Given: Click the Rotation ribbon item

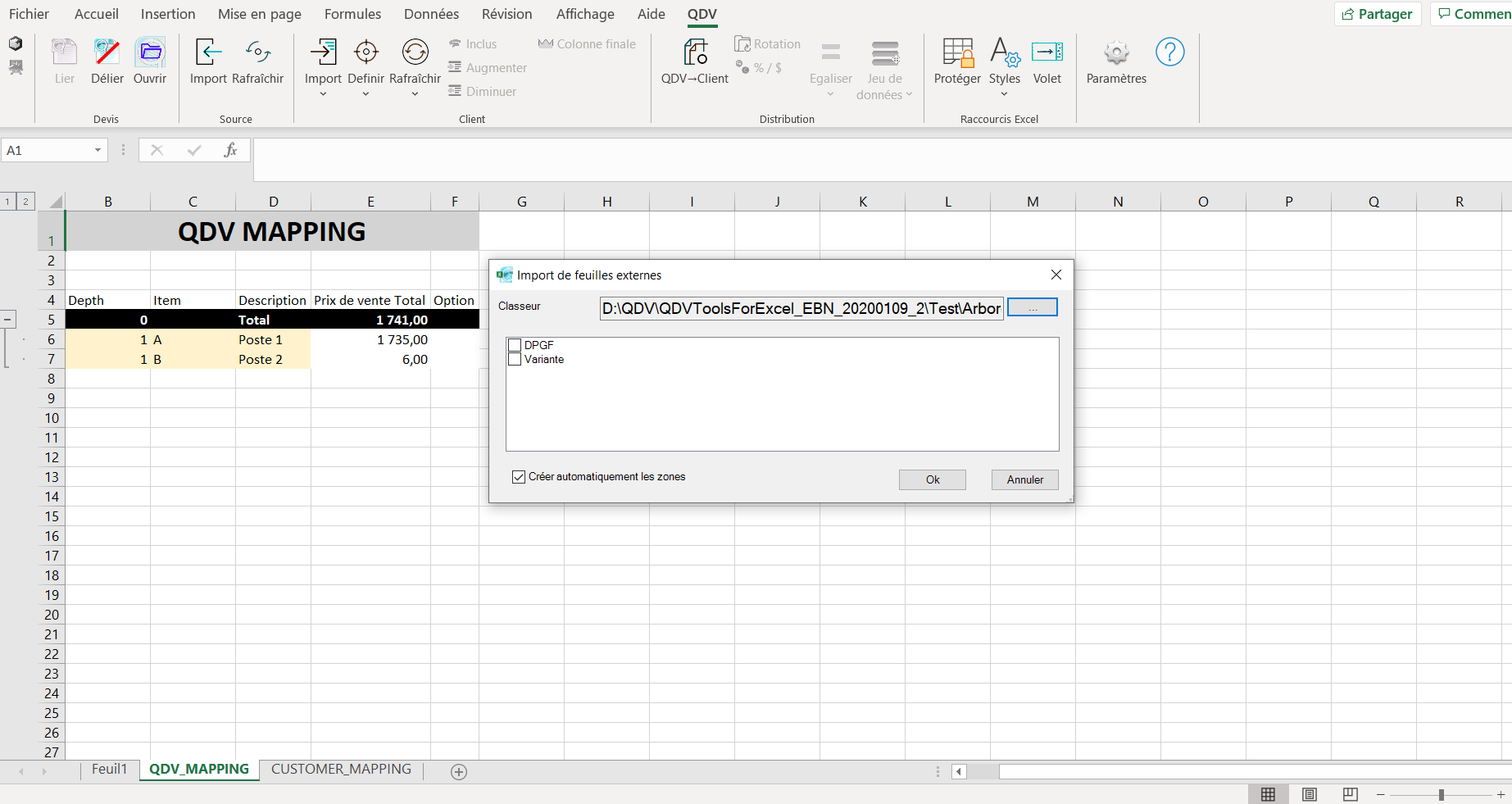Looking at the screenshot, I should [x=768, y=44].
